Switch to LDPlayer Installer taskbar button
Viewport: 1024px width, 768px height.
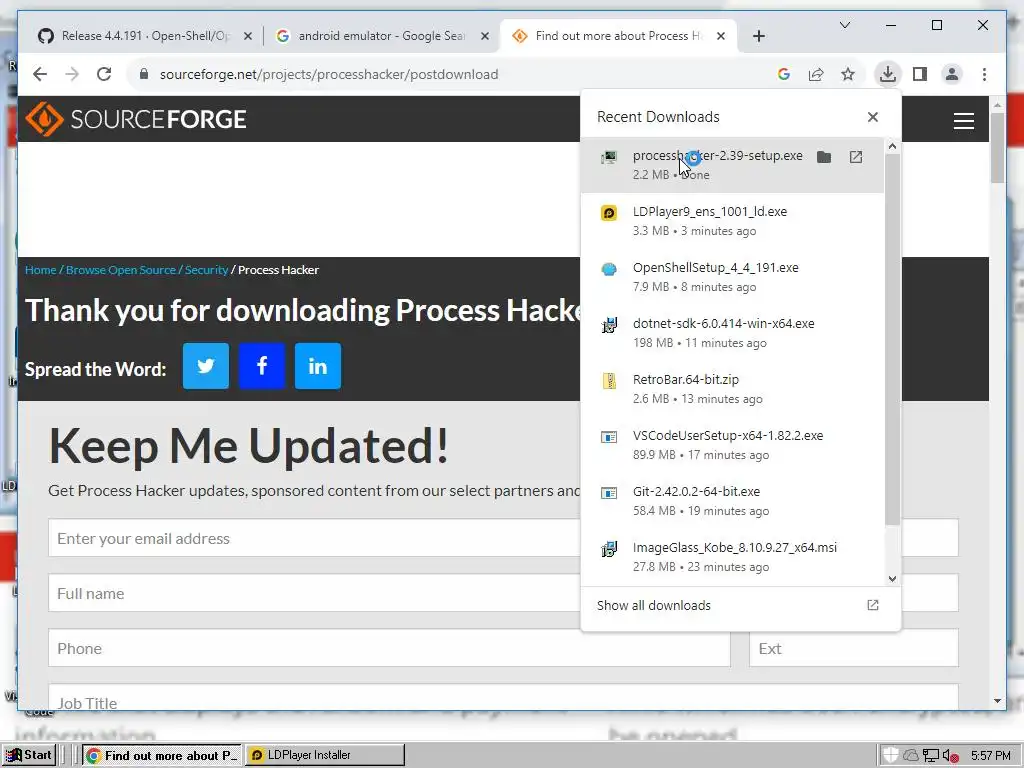tap(325, 755)
